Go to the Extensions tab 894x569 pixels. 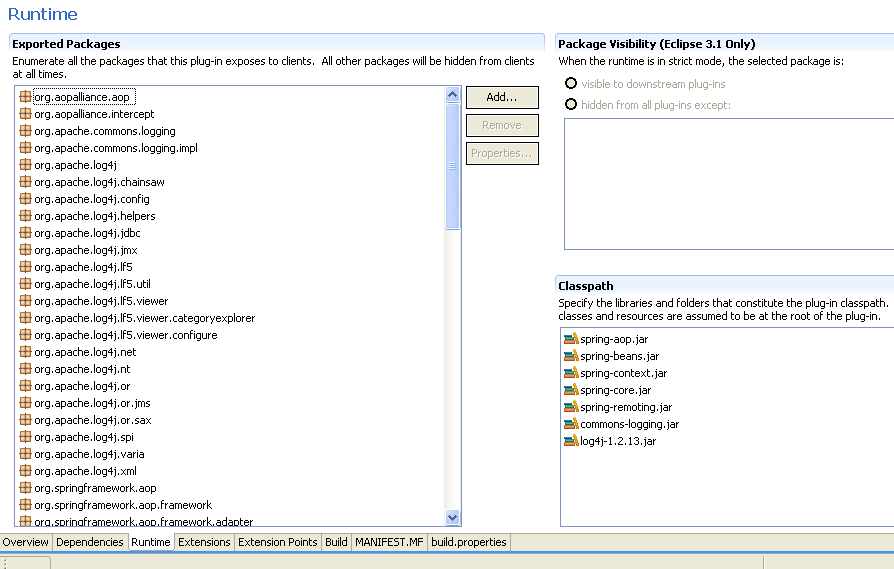coord(204,542)
